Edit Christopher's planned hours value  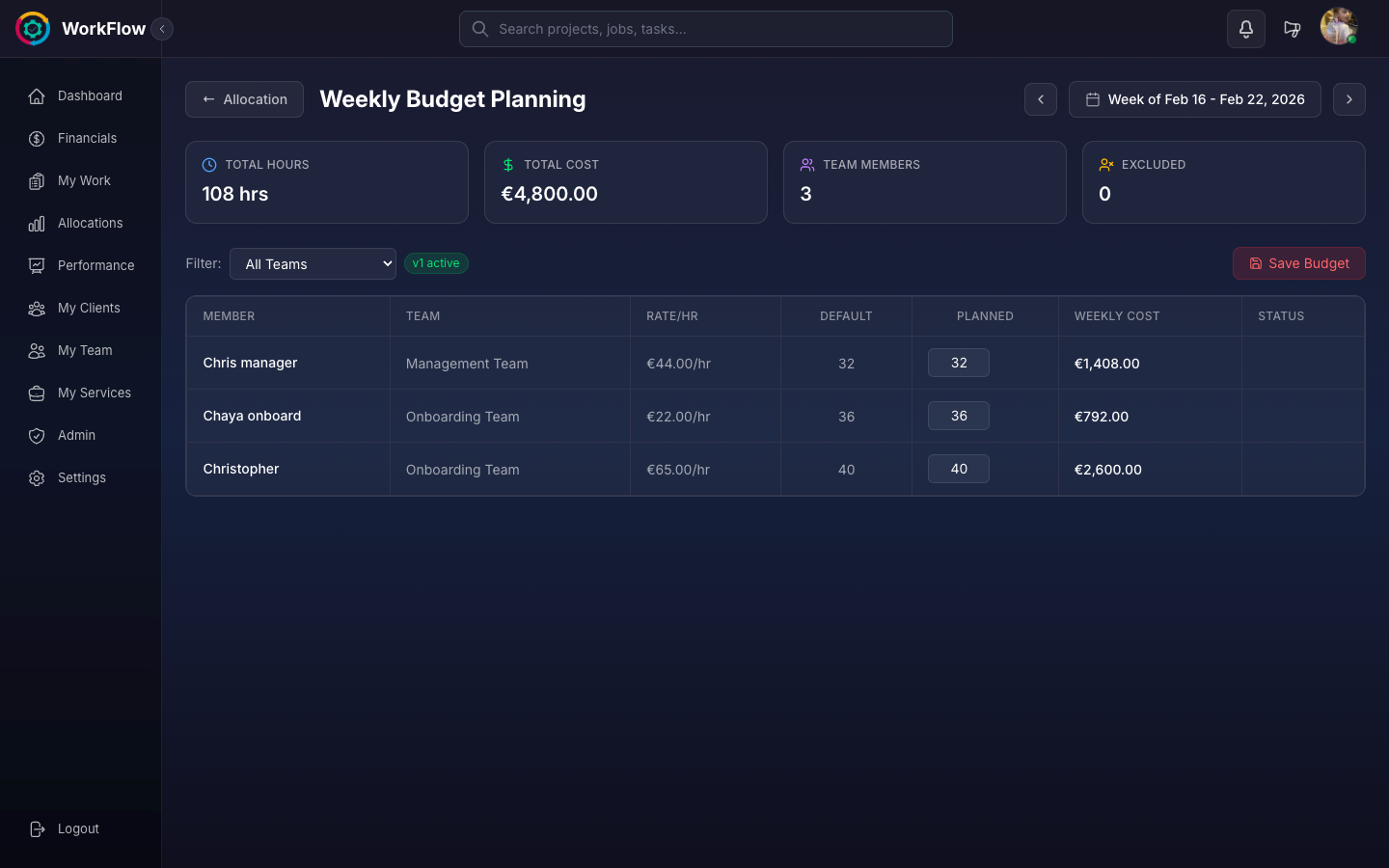(958, 469)
